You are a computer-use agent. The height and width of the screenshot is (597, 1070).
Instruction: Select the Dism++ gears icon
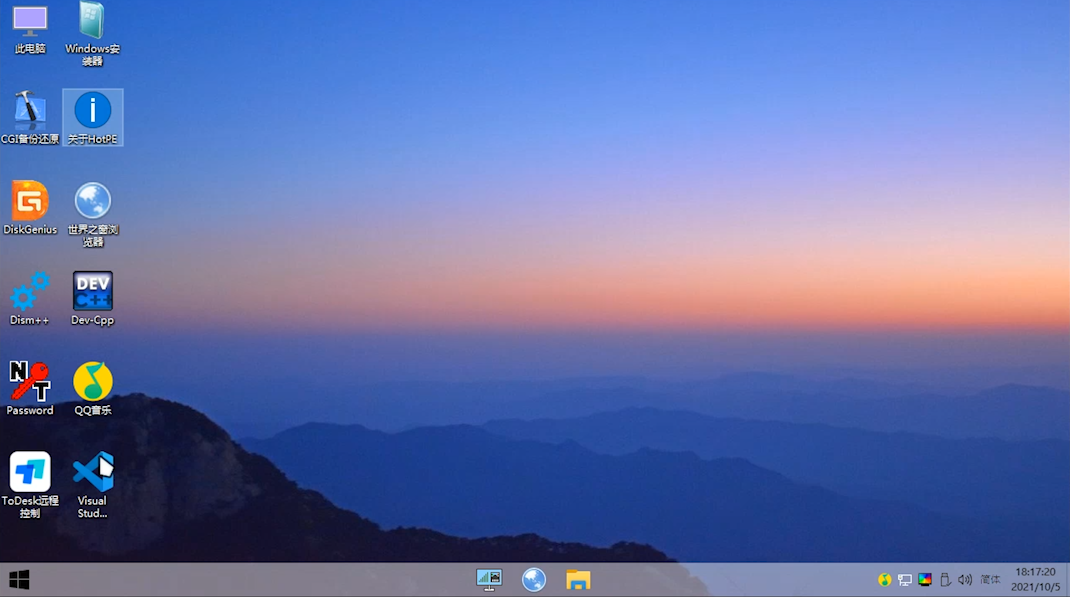coord(29,291)
